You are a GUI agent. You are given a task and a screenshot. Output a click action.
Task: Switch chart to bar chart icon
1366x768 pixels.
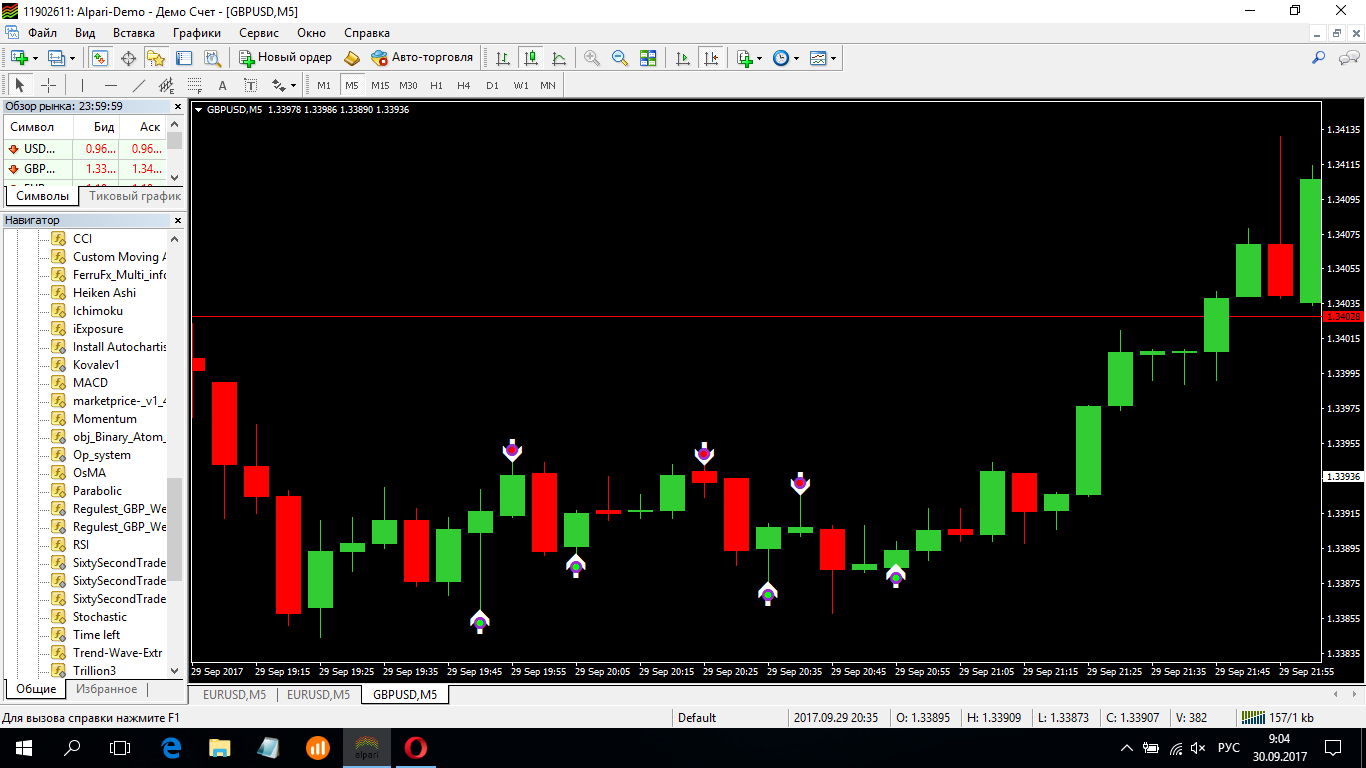tap(503, 58)
